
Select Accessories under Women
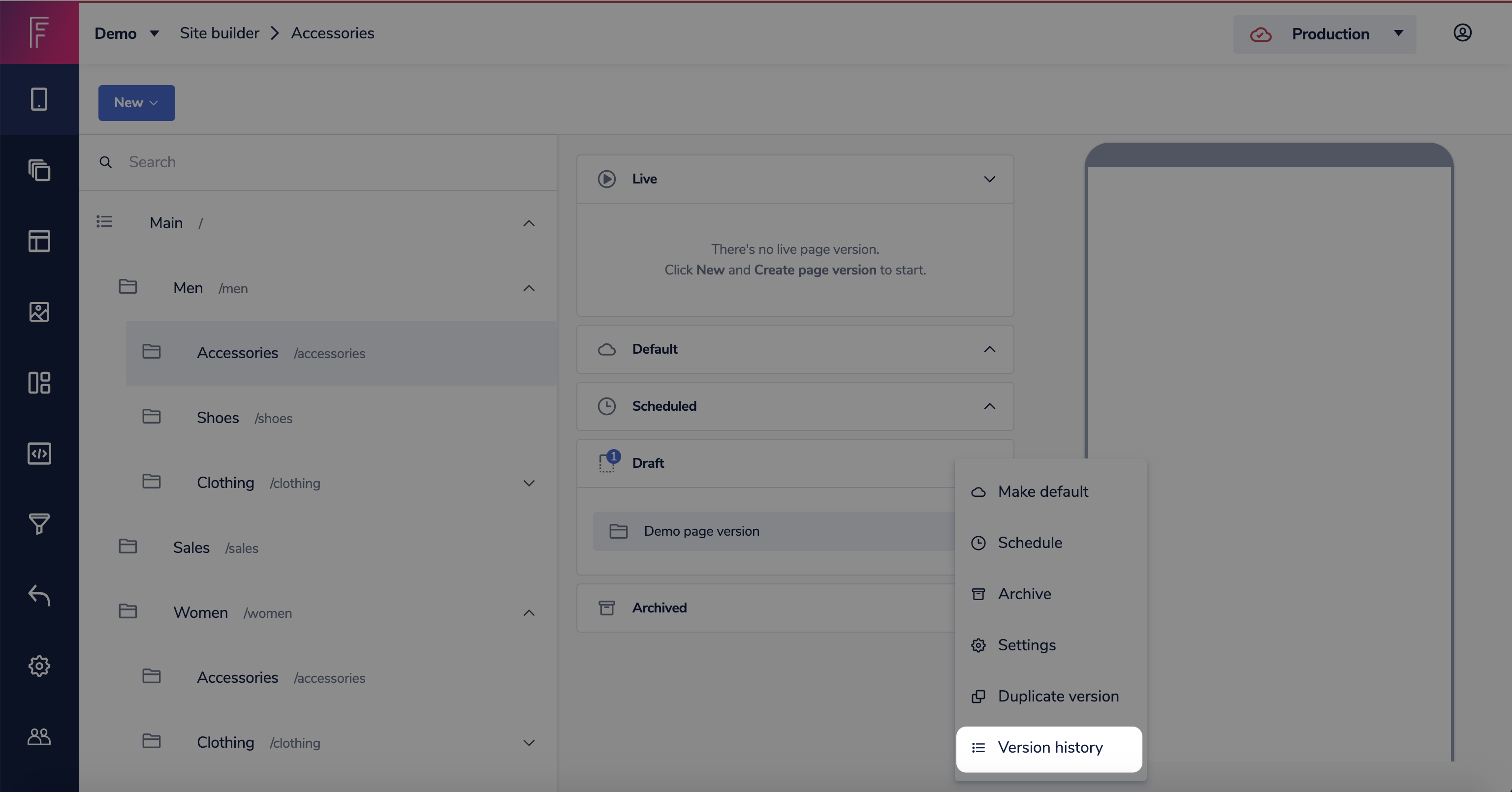coord(342,677)
